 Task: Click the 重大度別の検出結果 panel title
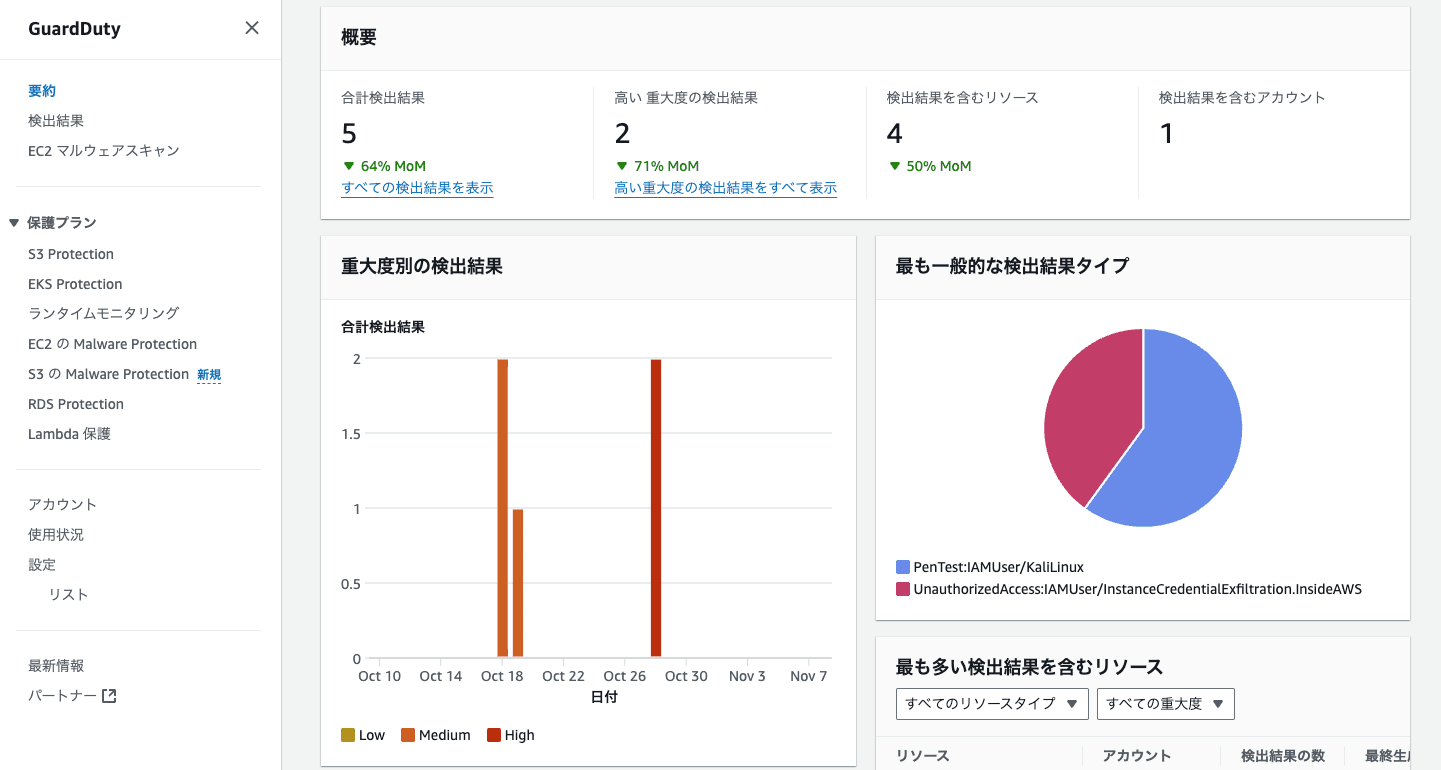[x=422, y=266]
